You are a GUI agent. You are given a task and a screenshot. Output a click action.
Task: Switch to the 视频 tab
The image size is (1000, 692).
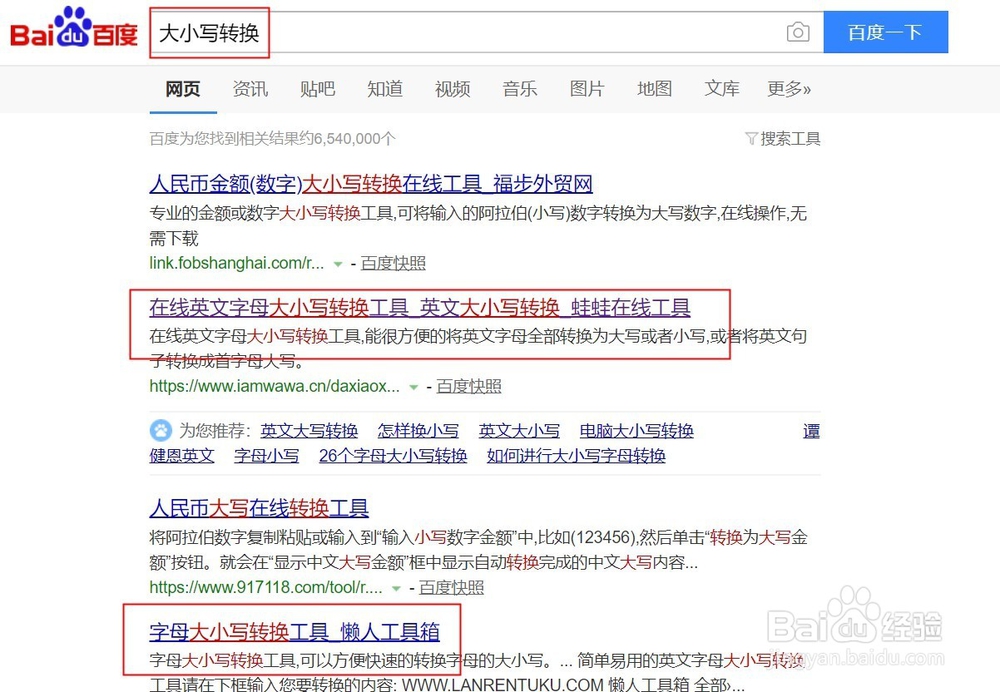coord(452,89)
